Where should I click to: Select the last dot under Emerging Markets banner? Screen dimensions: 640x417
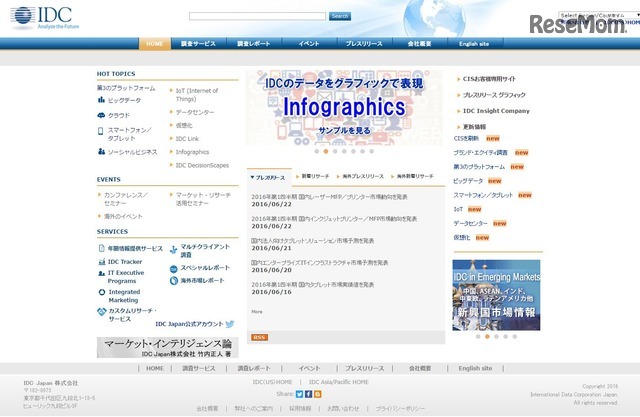(515, 337)
